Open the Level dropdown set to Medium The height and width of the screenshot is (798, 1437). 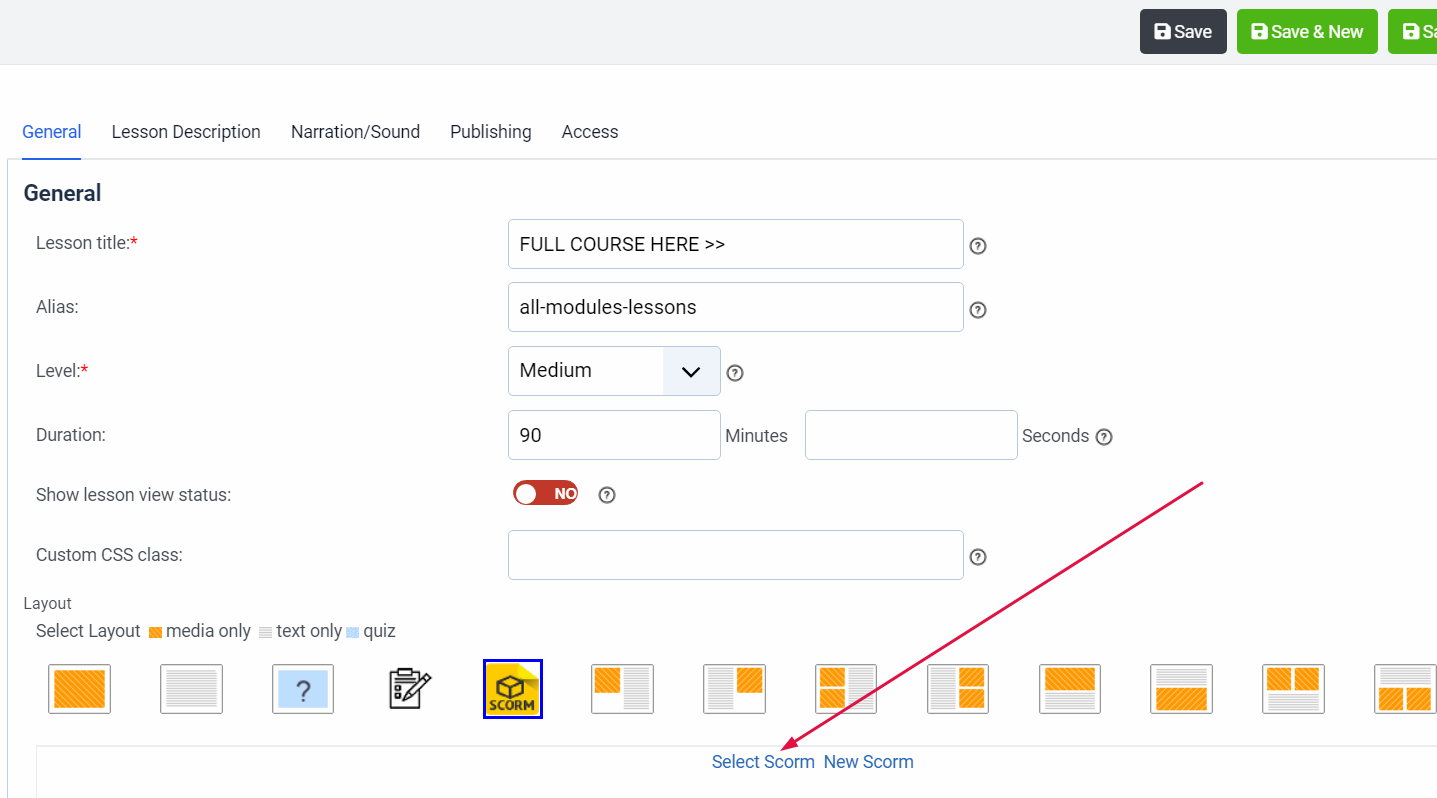tap(614, 371)
